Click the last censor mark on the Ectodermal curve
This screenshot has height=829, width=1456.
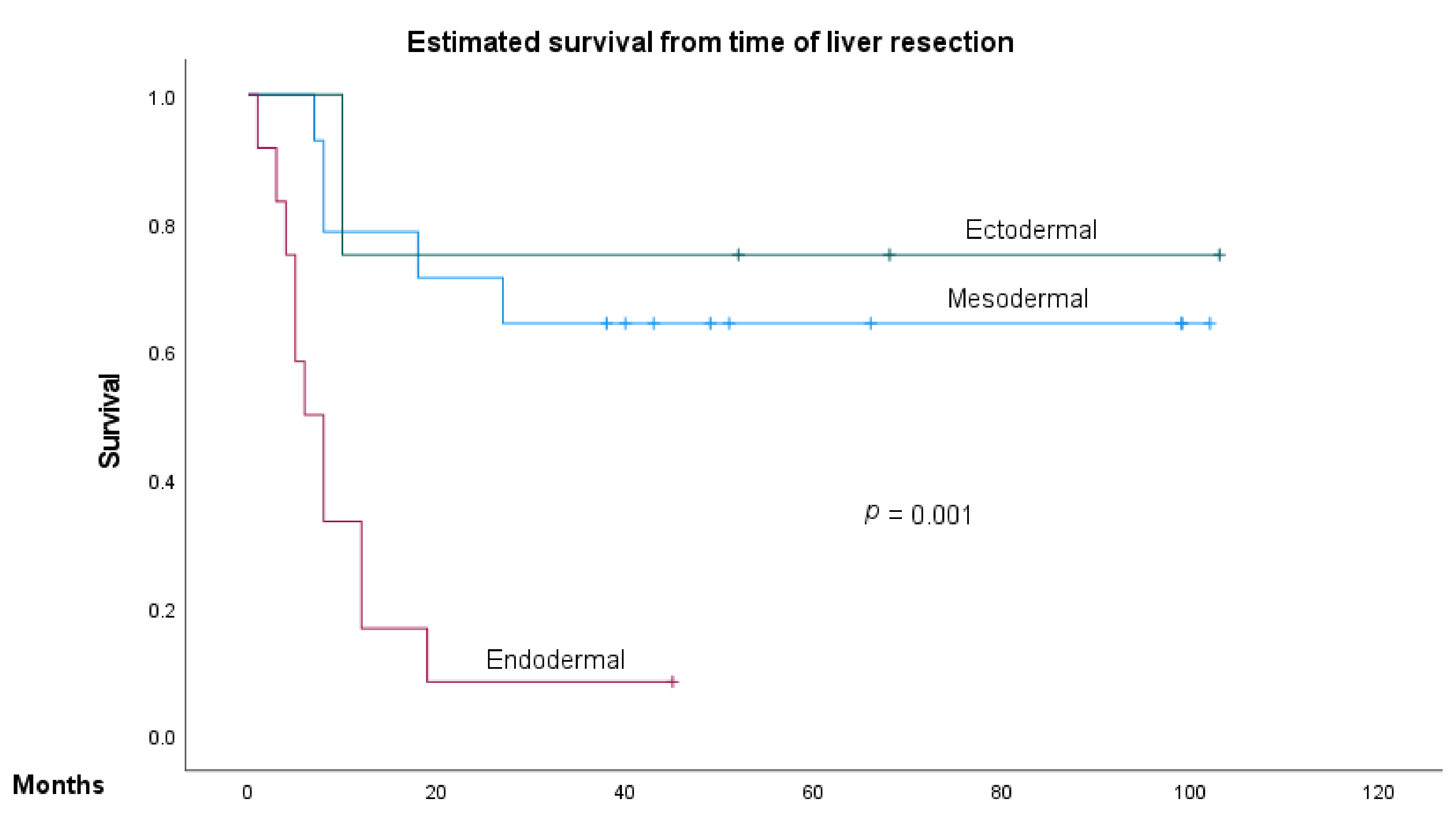point(1219,255)
